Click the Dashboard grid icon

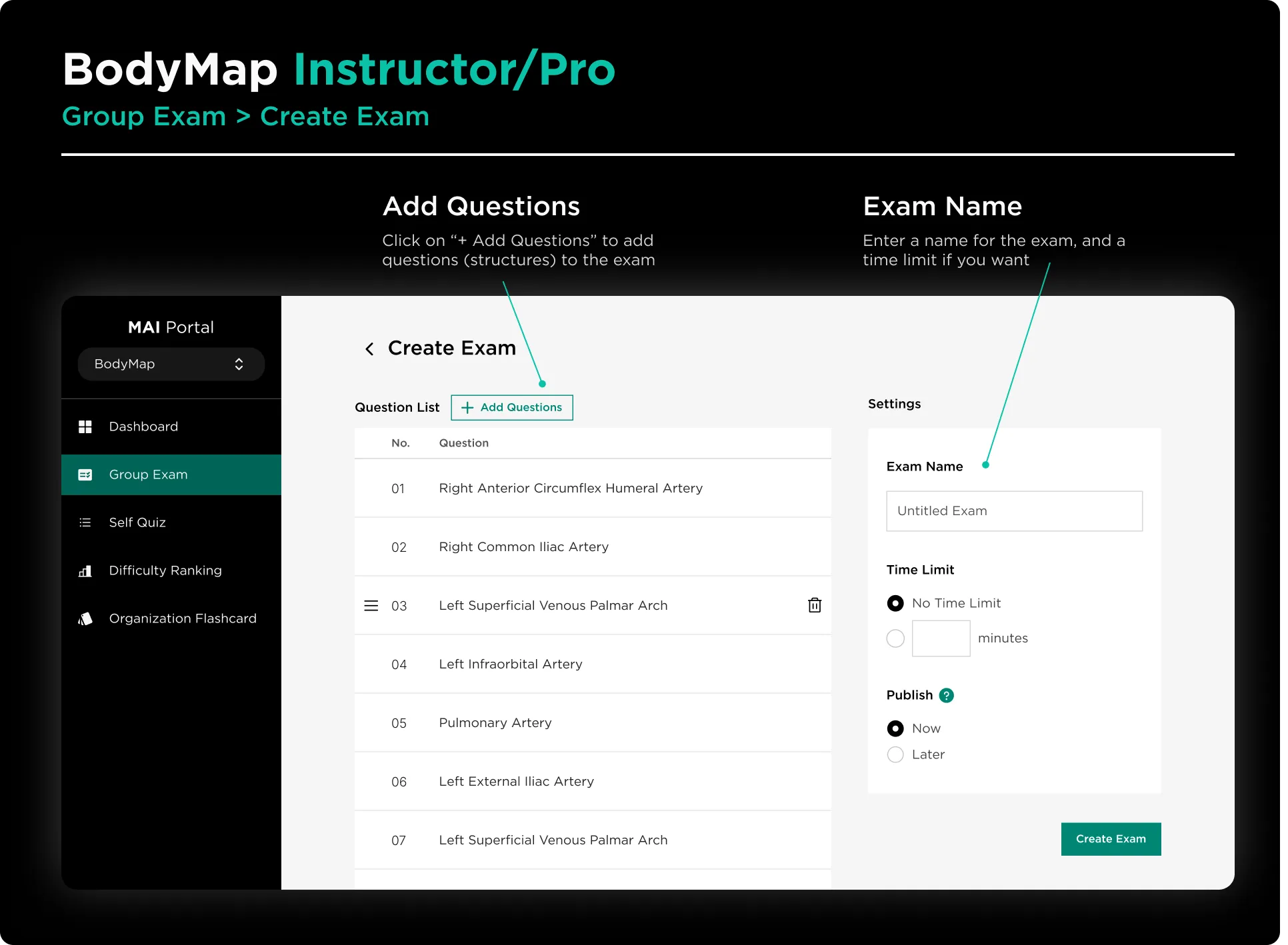pyautogui.click(x=85, y=427)
